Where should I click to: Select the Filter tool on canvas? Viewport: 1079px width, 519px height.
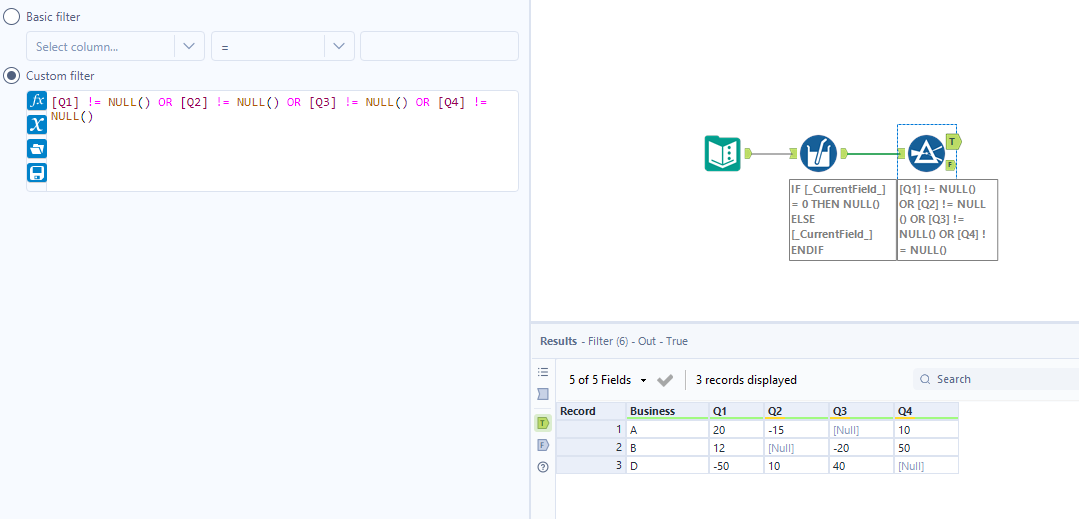click(926, 153)
